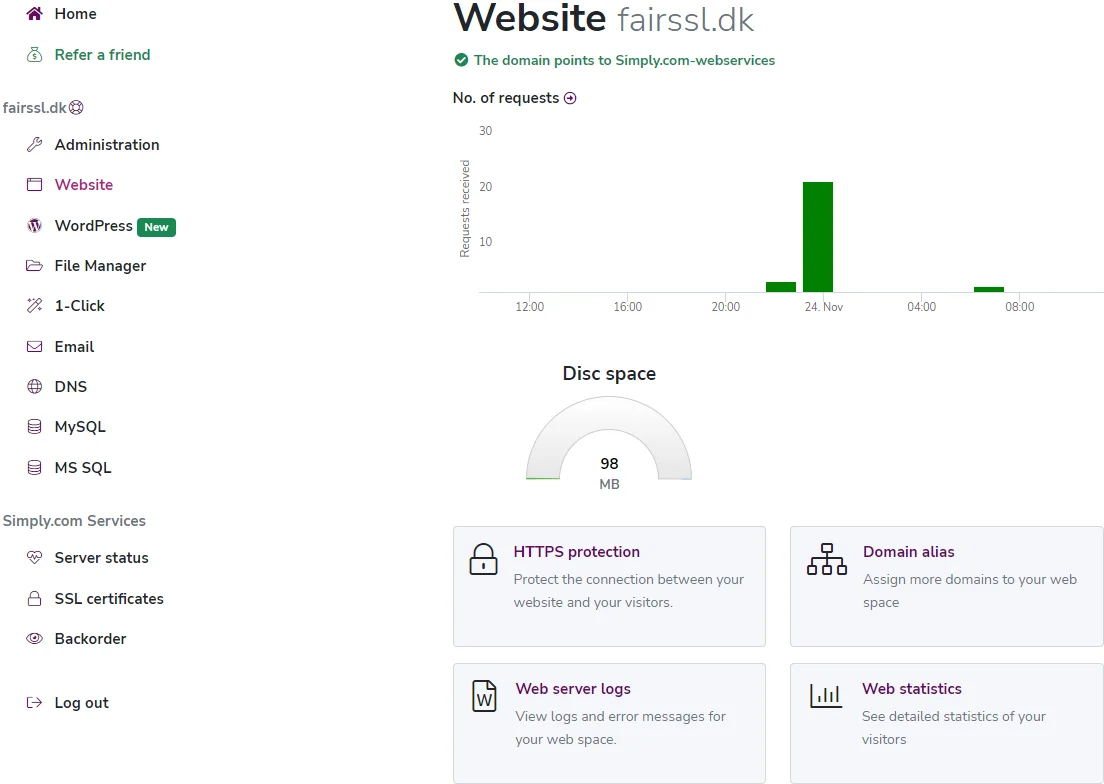Open Web statistics title link
The image size is (1104, 784).
tap(912, 689)
